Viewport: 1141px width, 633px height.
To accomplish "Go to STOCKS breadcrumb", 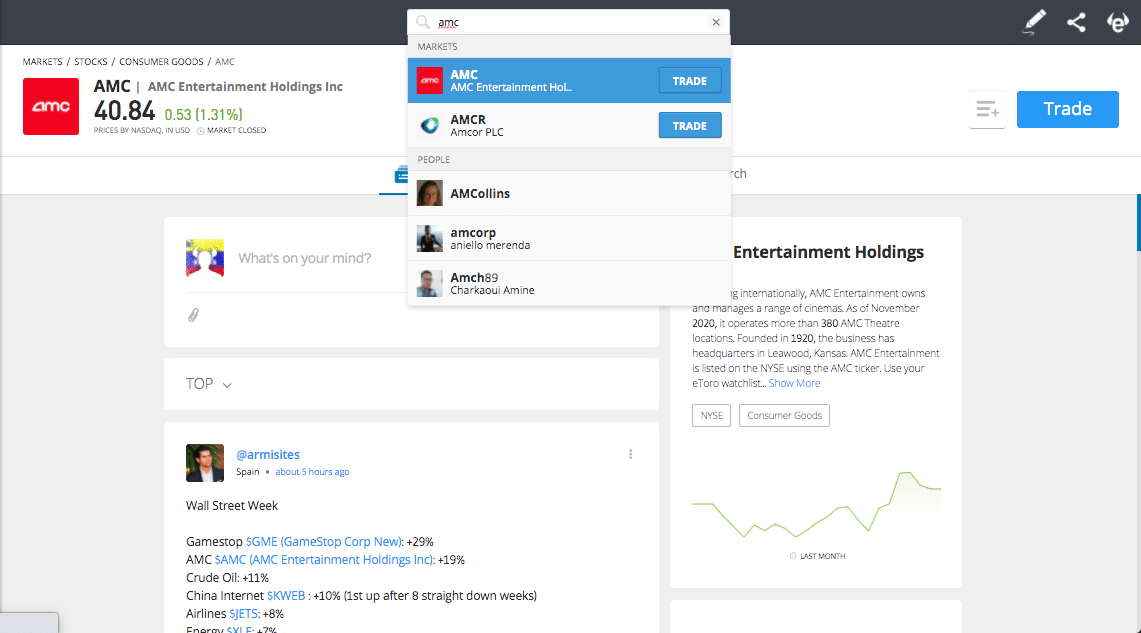I will pyautogui.click(x=91, y=62).
